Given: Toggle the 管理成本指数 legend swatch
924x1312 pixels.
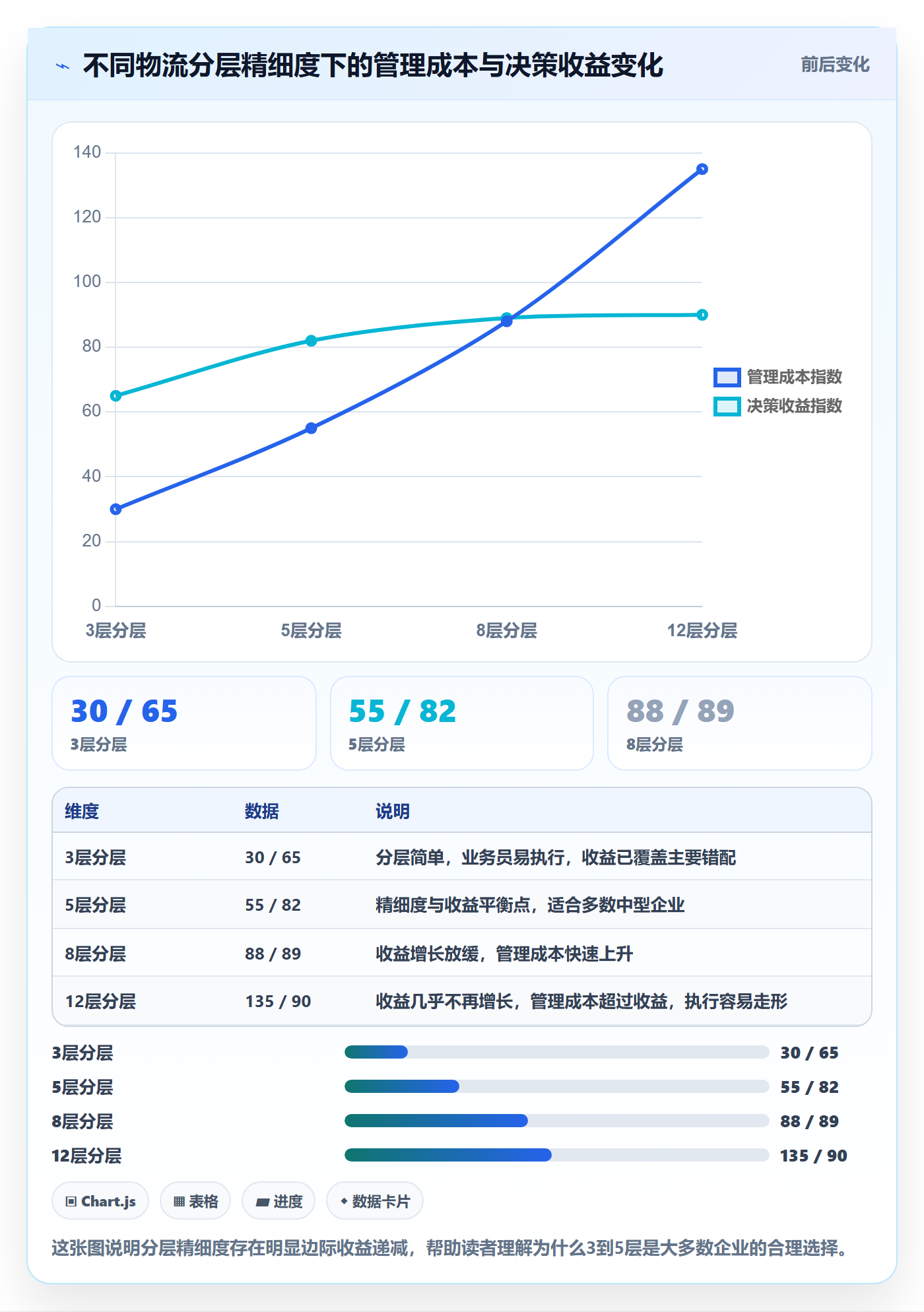Looking at the screenshot, I should coord(727,377).
